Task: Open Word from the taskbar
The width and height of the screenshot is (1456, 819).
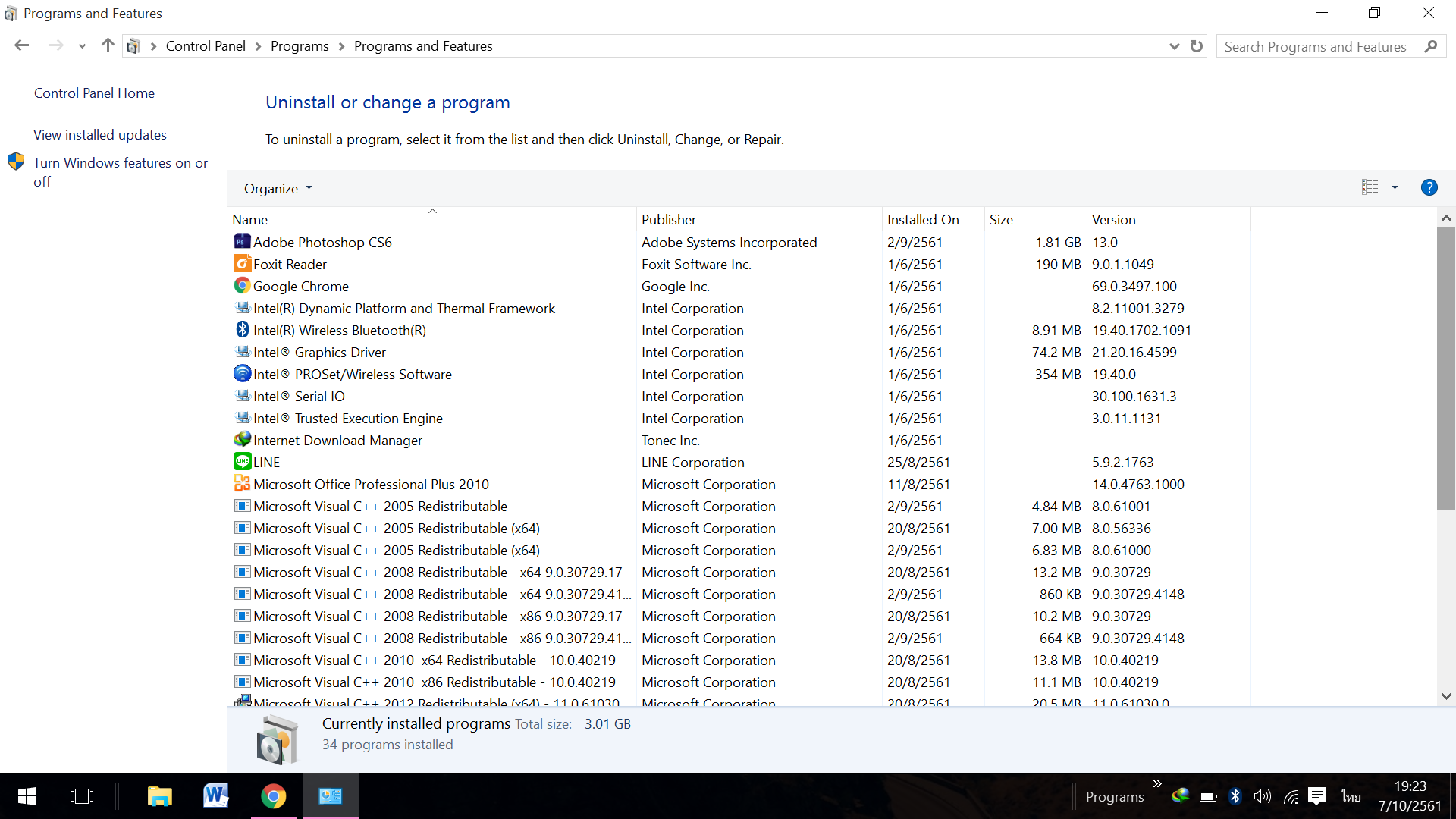Action: pos(216,796)
